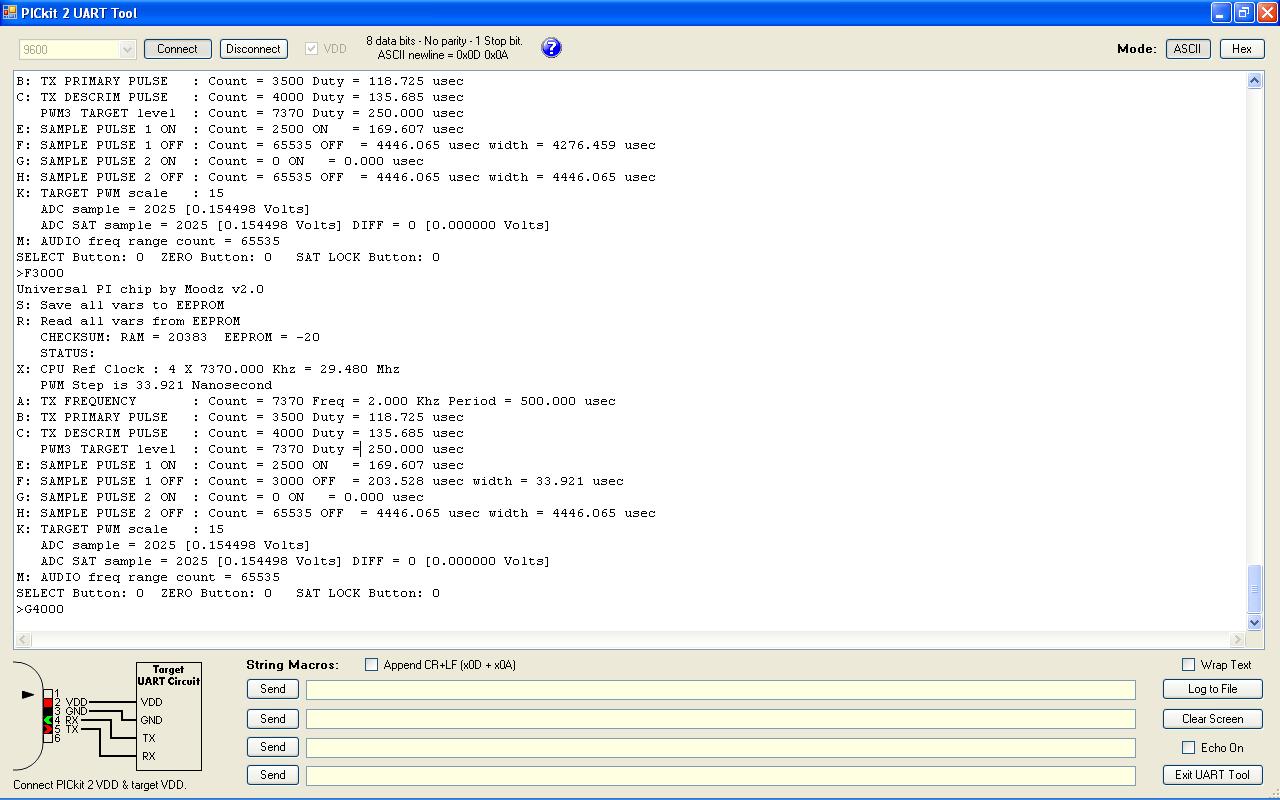Click the Target UART Circuit diagram
This screenshot has width=1280, height=800.
tap(168, 716)
